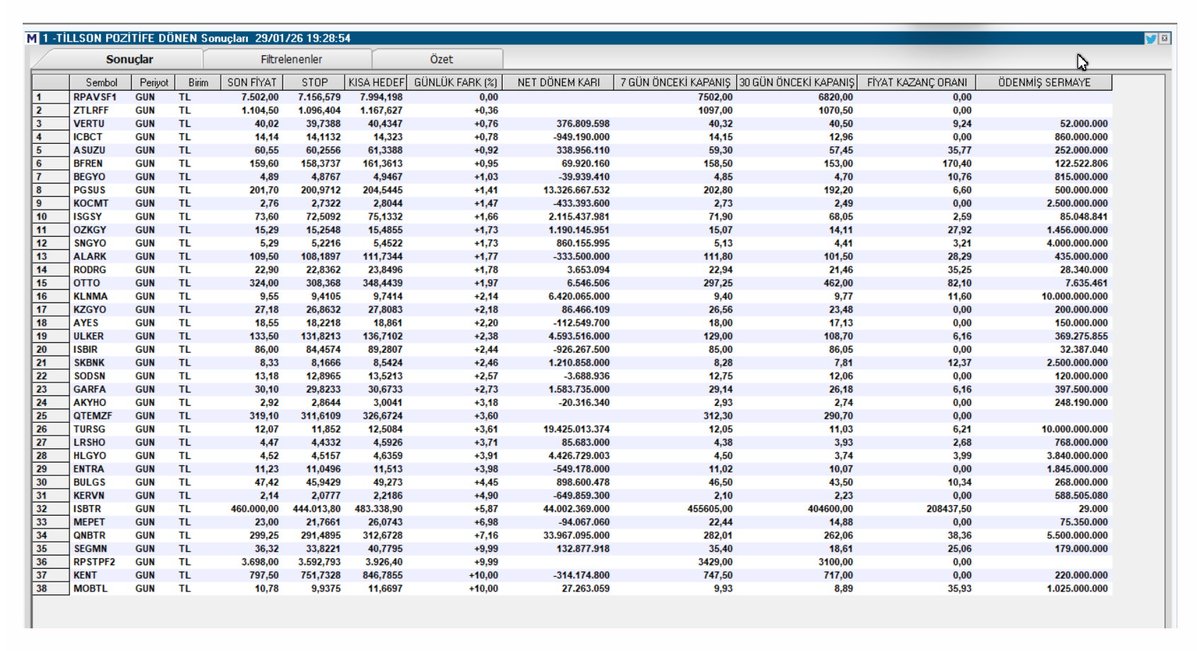Sort by the Birim column header

point(198,82)
